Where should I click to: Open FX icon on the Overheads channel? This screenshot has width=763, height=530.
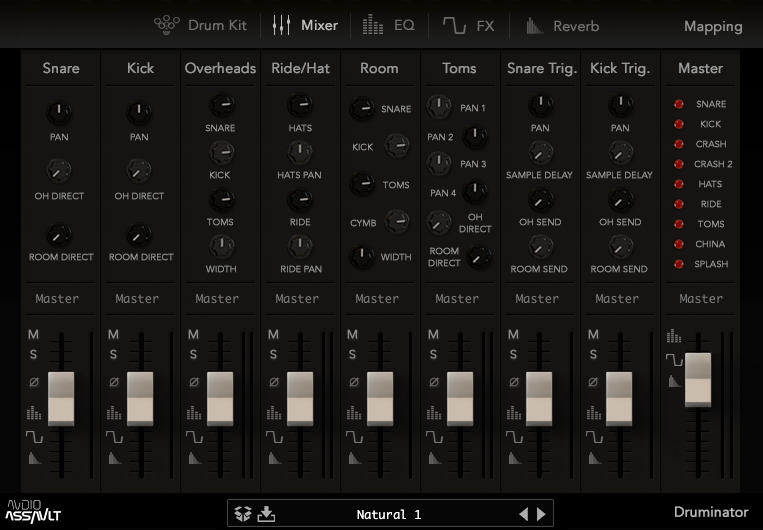point(194,437)
